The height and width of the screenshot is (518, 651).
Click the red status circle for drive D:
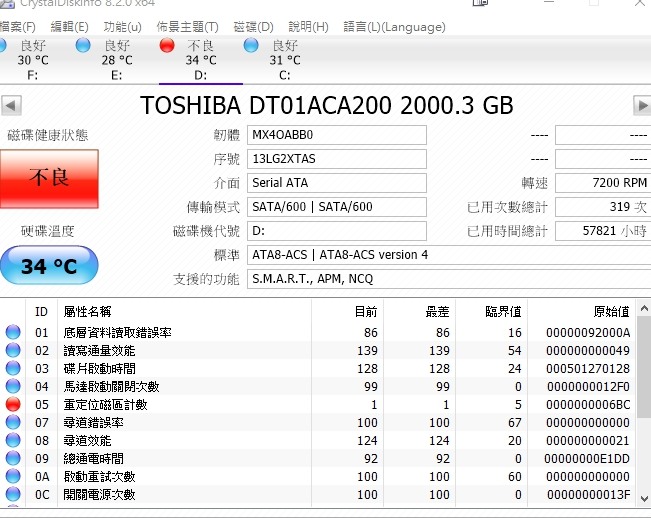pos(167,45)
